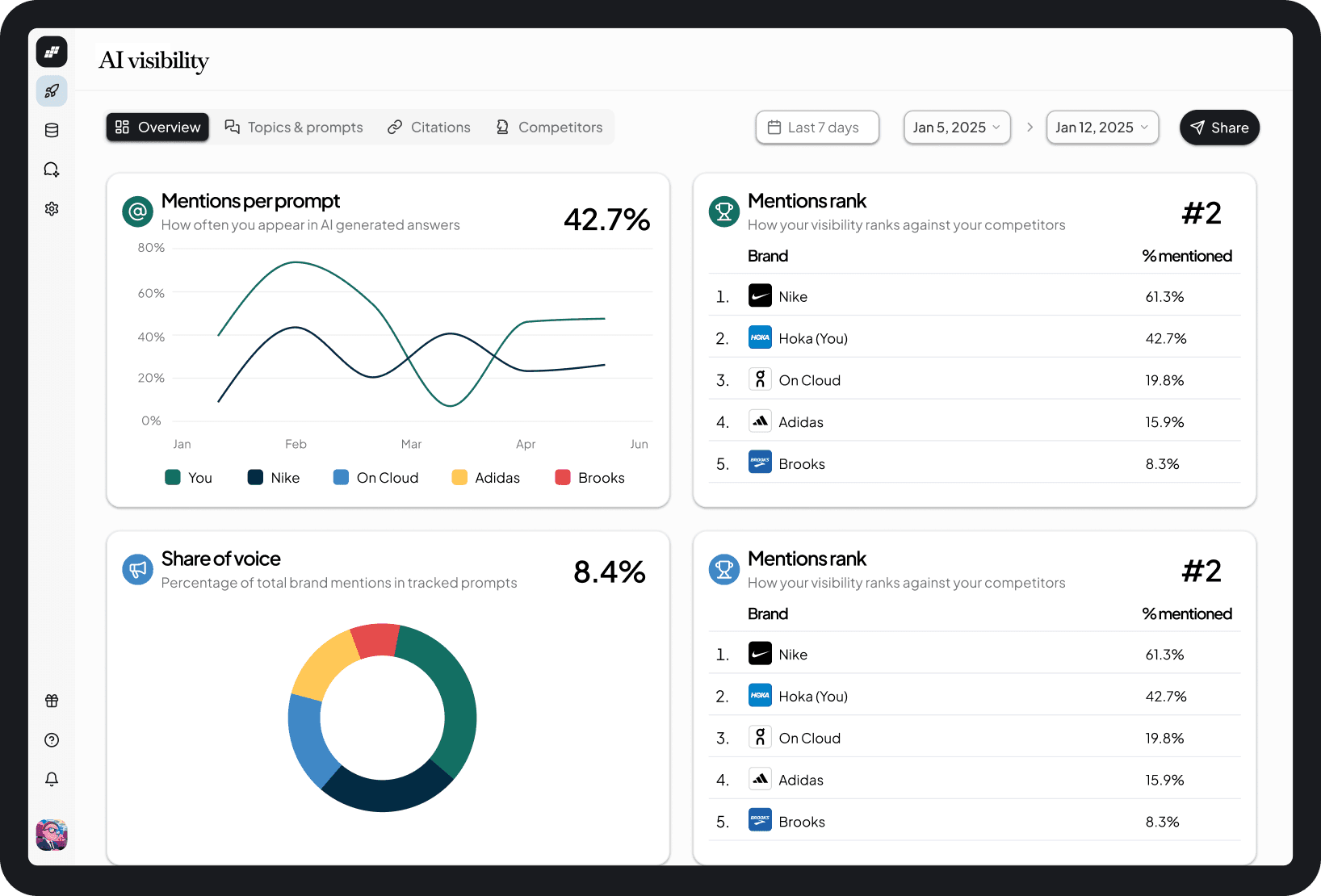
Task: Click Brooks logo in top Mentions rank table
Action: coord(760,463)
